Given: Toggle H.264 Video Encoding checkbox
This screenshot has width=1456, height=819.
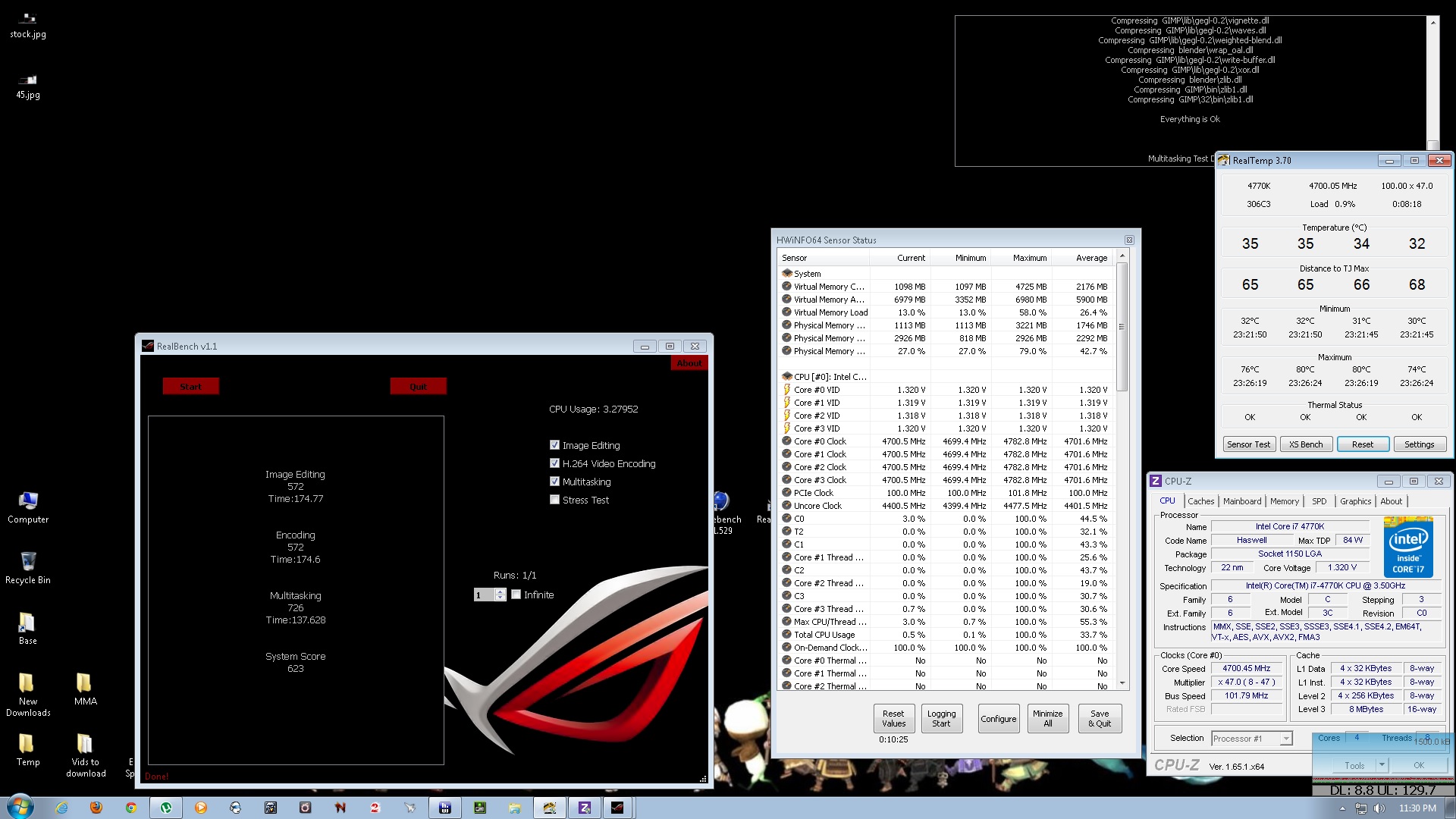Looking at the screenshot, I should 554,463.
